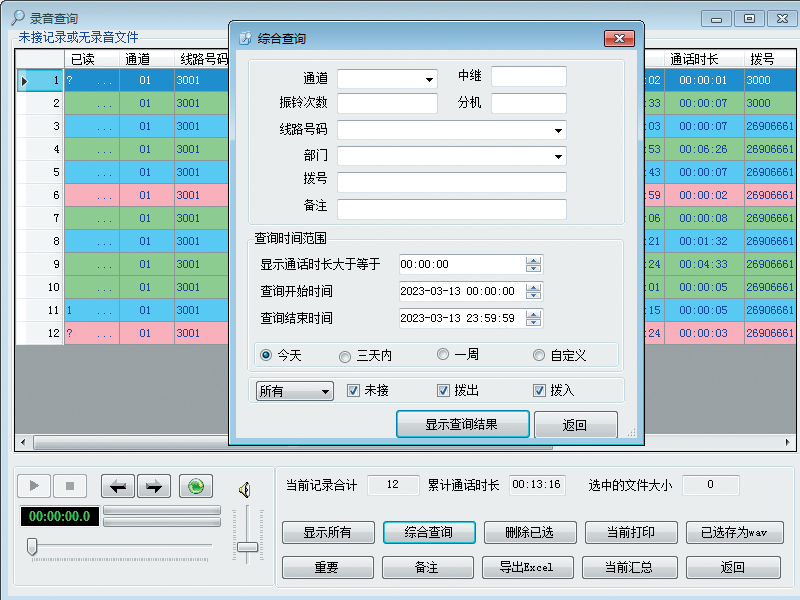This screenshot has width=800, height=600.
Task: Close the 综合查询 dialog with red X
Action: [x=619, y=38]
